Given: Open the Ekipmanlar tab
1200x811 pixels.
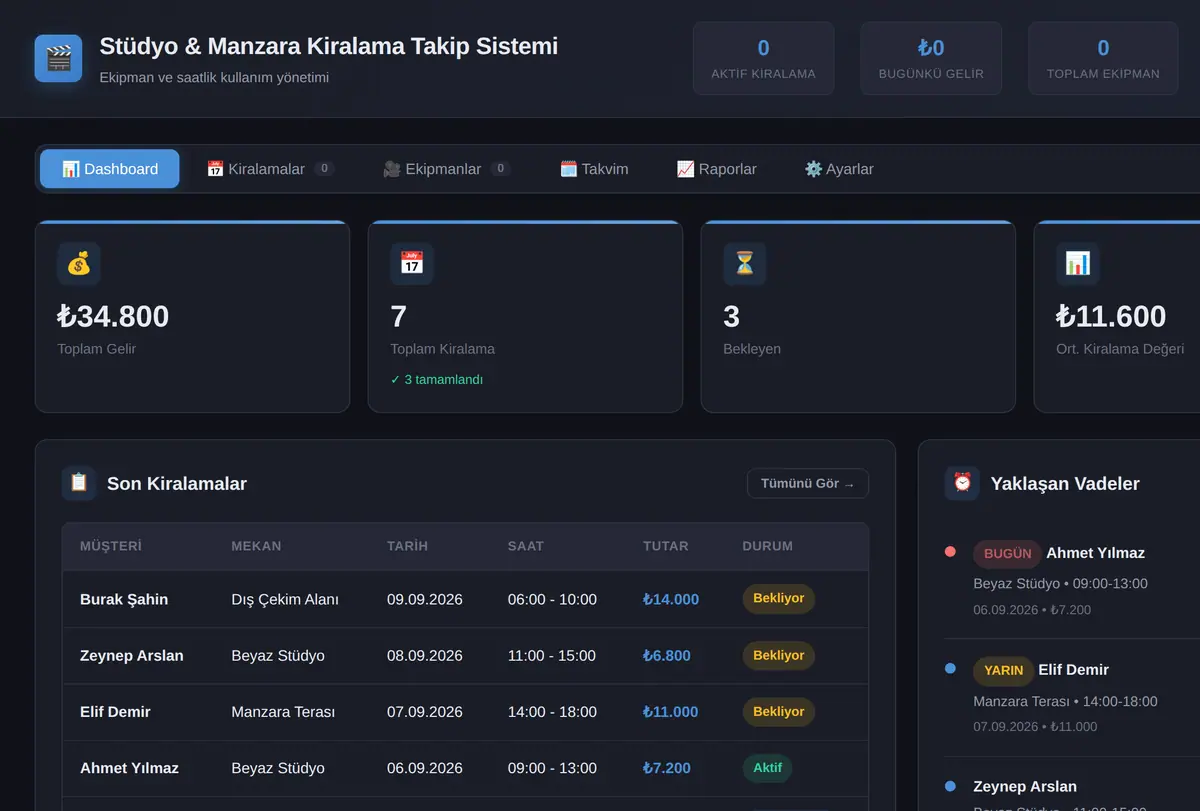Looking at the screenshot, I should point(447,169).
